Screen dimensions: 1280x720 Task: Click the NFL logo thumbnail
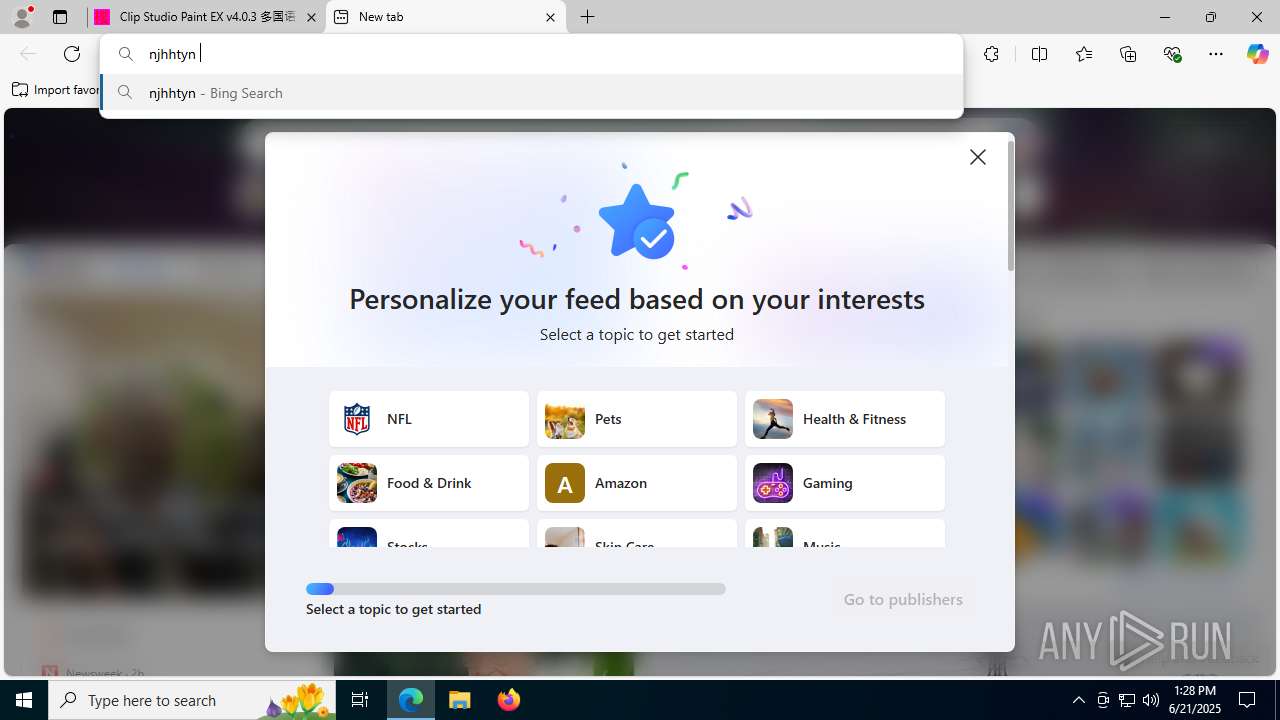pyautogui.click(x=357, y=419)
